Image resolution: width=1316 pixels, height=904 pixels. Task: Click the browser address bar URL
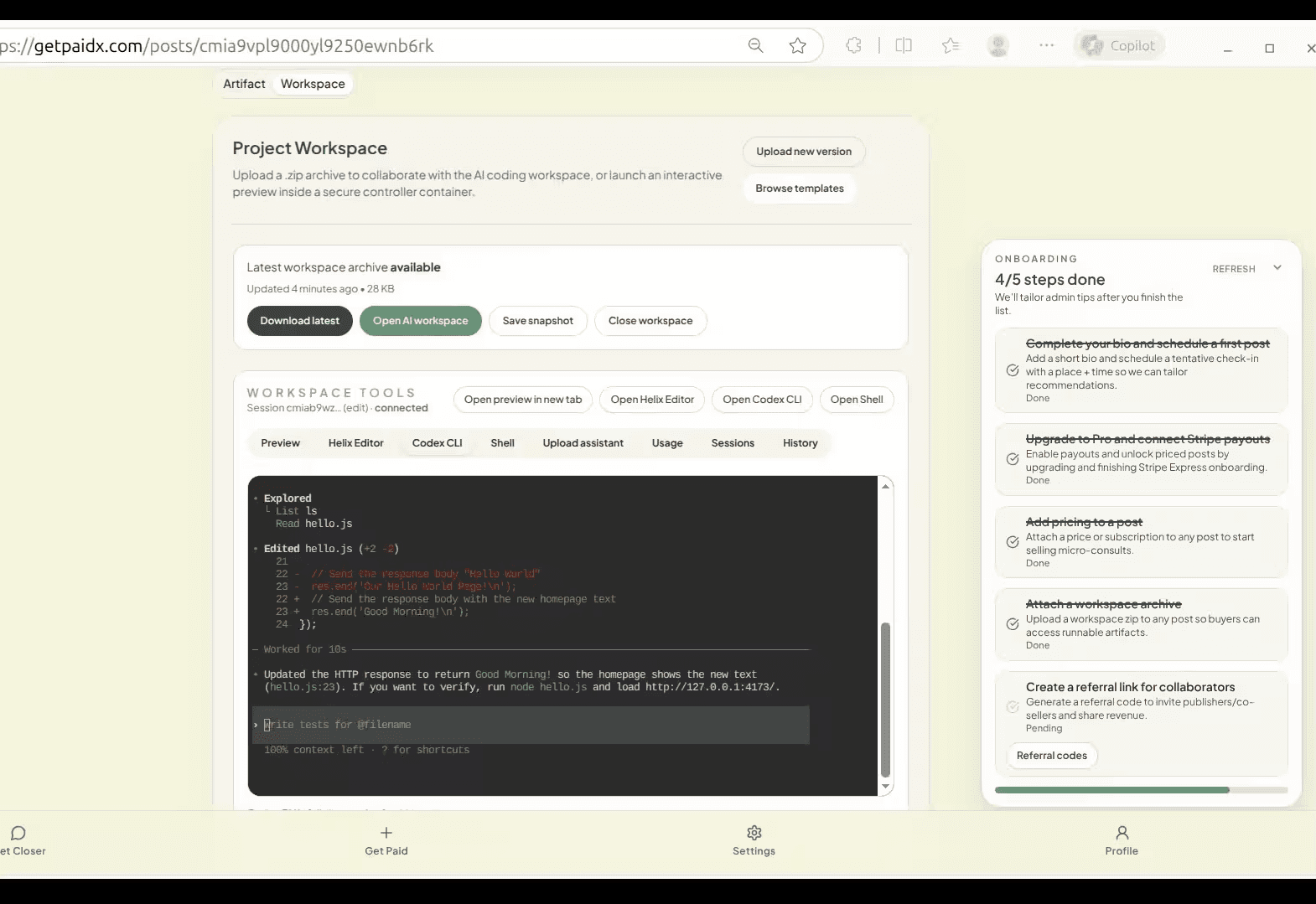click(x=218, y=45)
